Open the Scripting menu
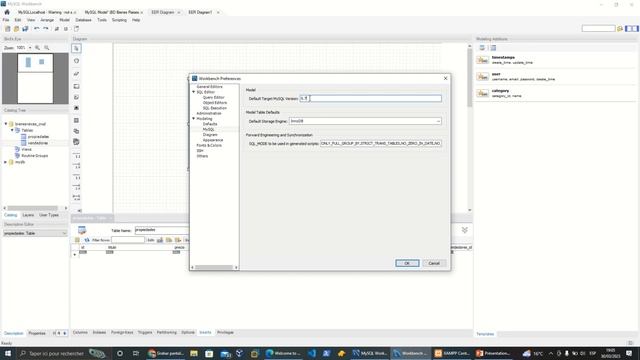This screenshot has height=360, width=640. coord(119,20)
